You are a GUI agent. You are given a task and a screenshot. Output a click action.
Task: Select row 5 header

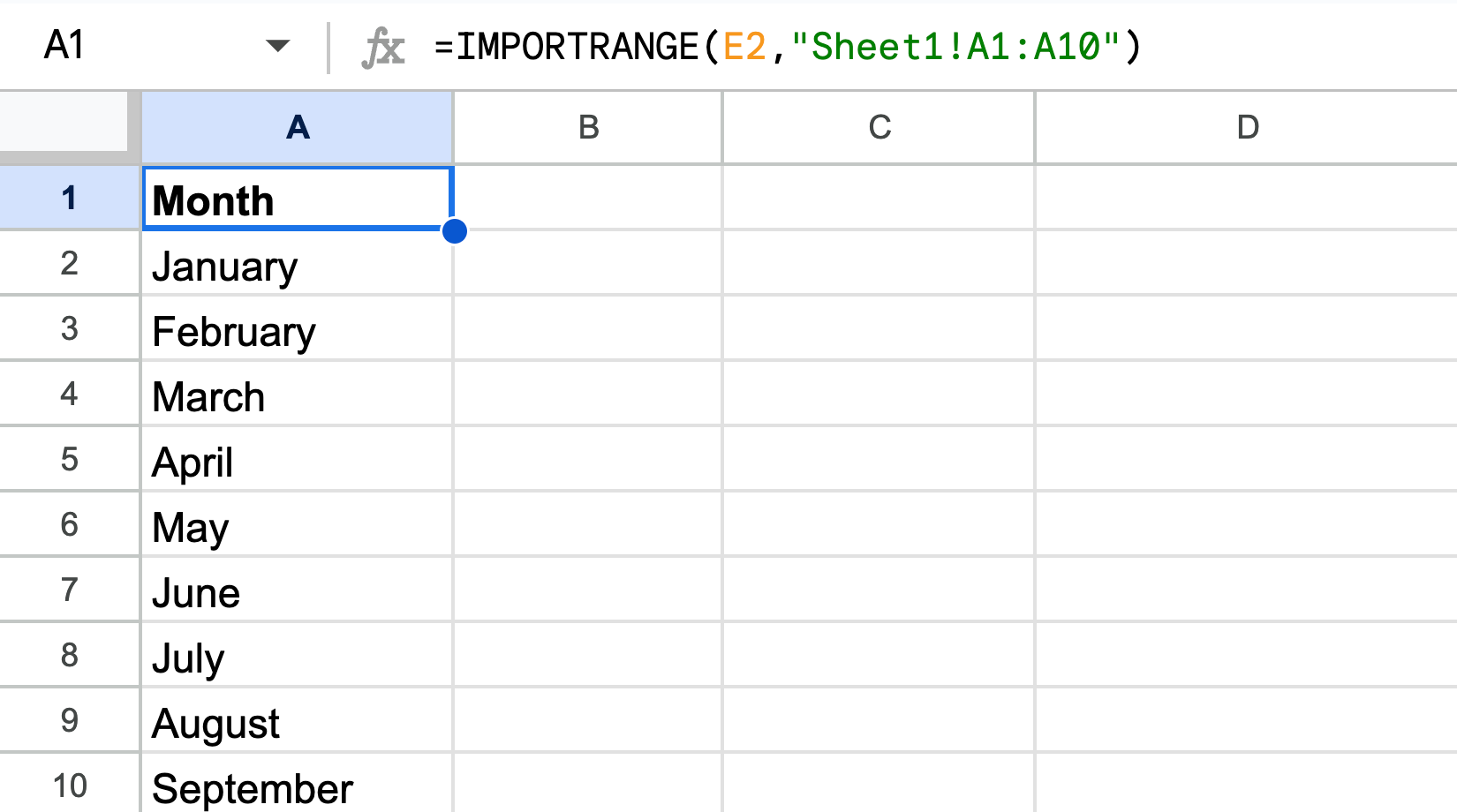[x=69, y=459]
